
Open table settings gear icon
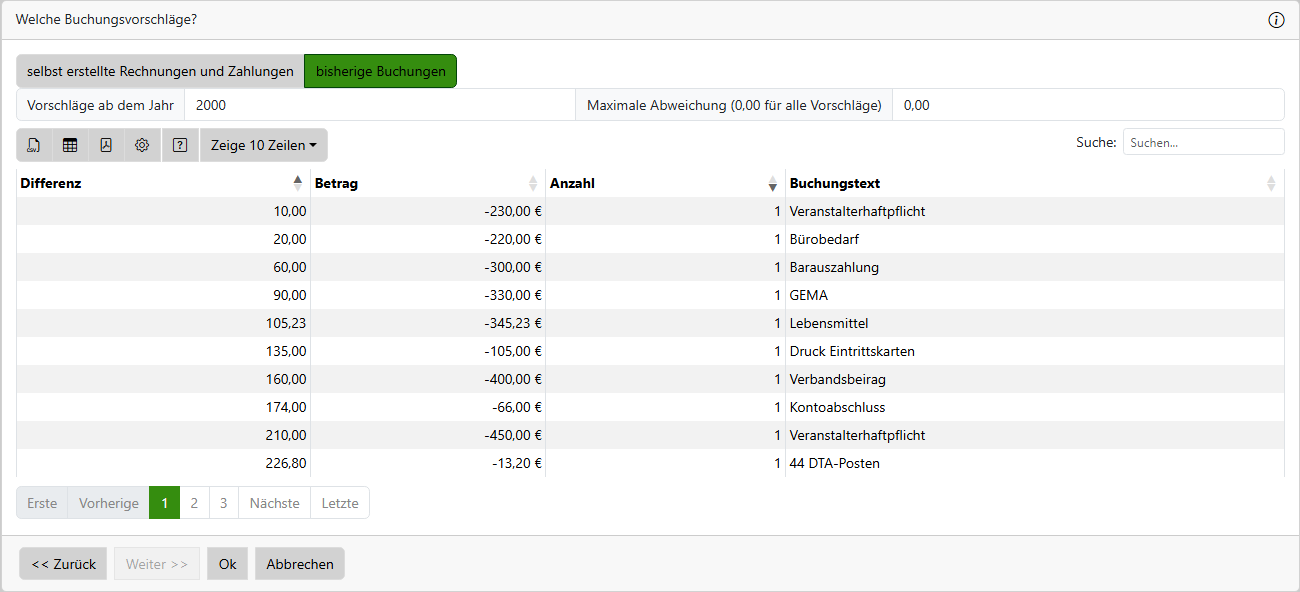[x=142, y=145]
